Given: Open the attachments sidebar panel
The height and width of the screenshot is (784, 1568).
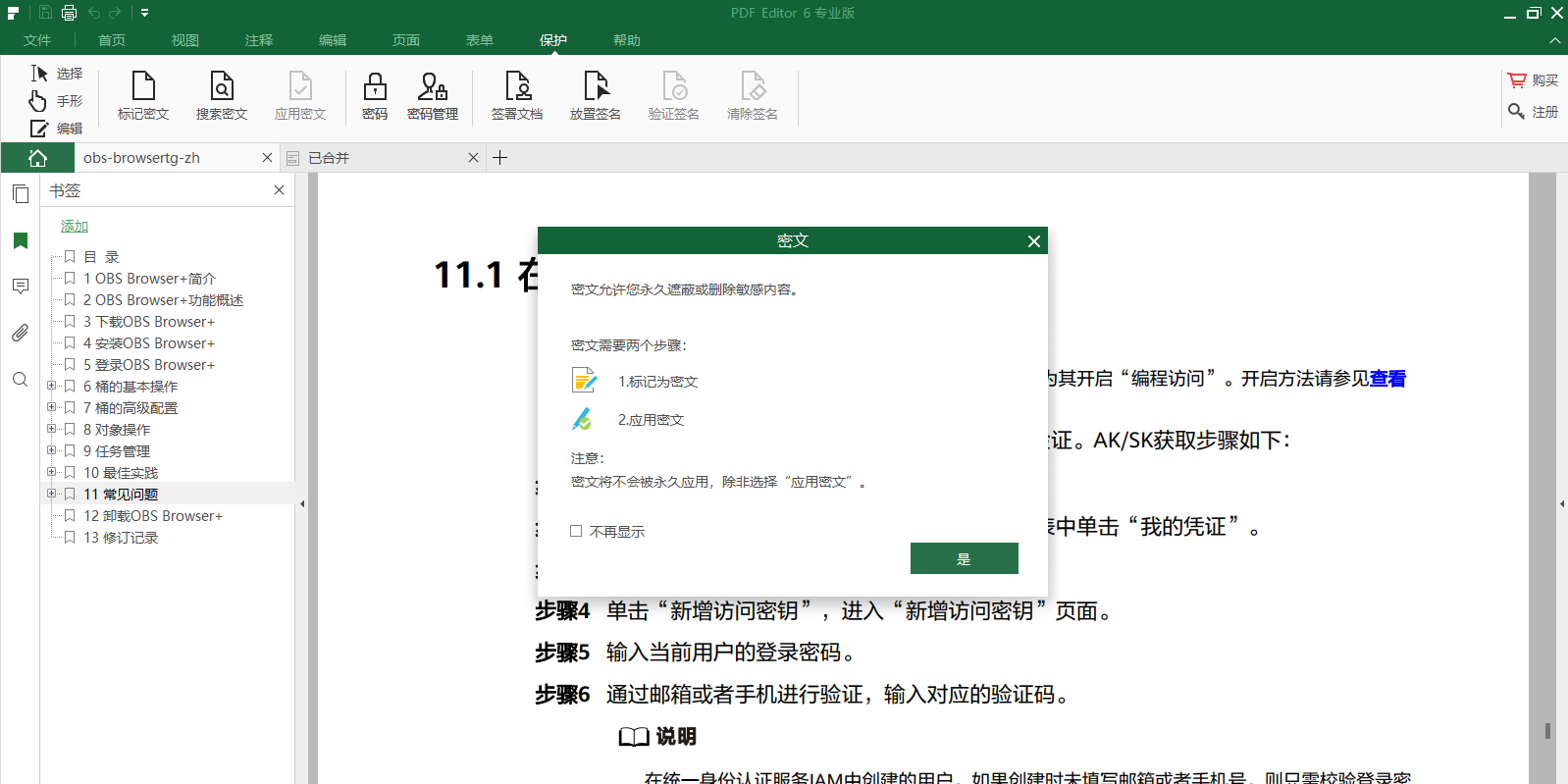Looking at the screenshot, I should coord(21,333).
